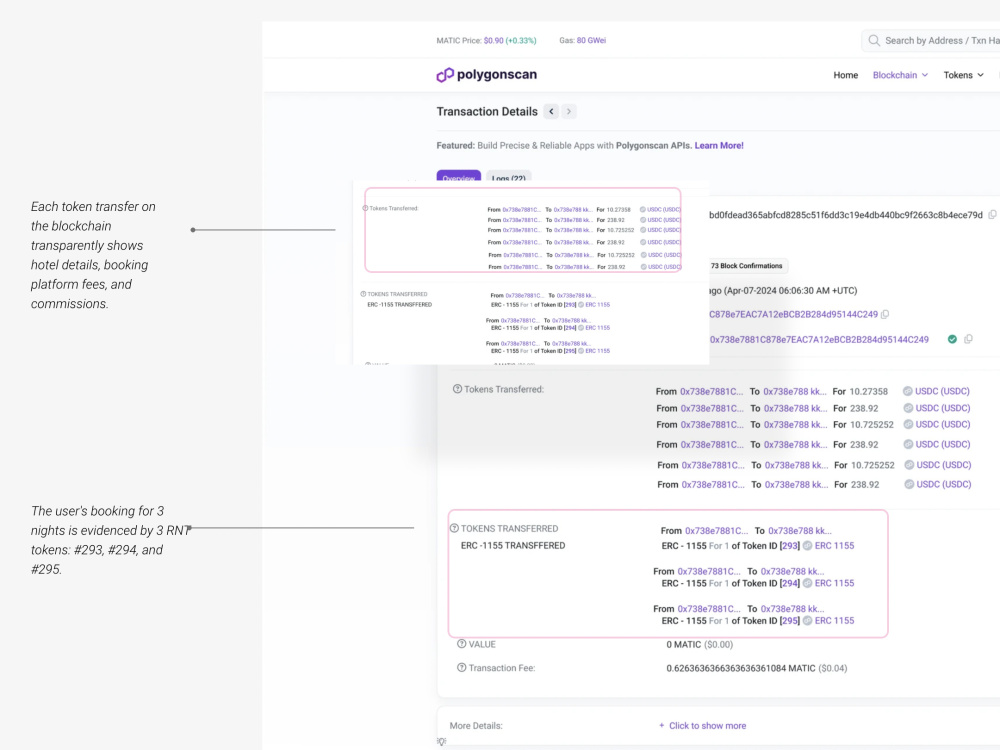Focus the Search by Address field
Screen dimensions: 1000x750
931,41
